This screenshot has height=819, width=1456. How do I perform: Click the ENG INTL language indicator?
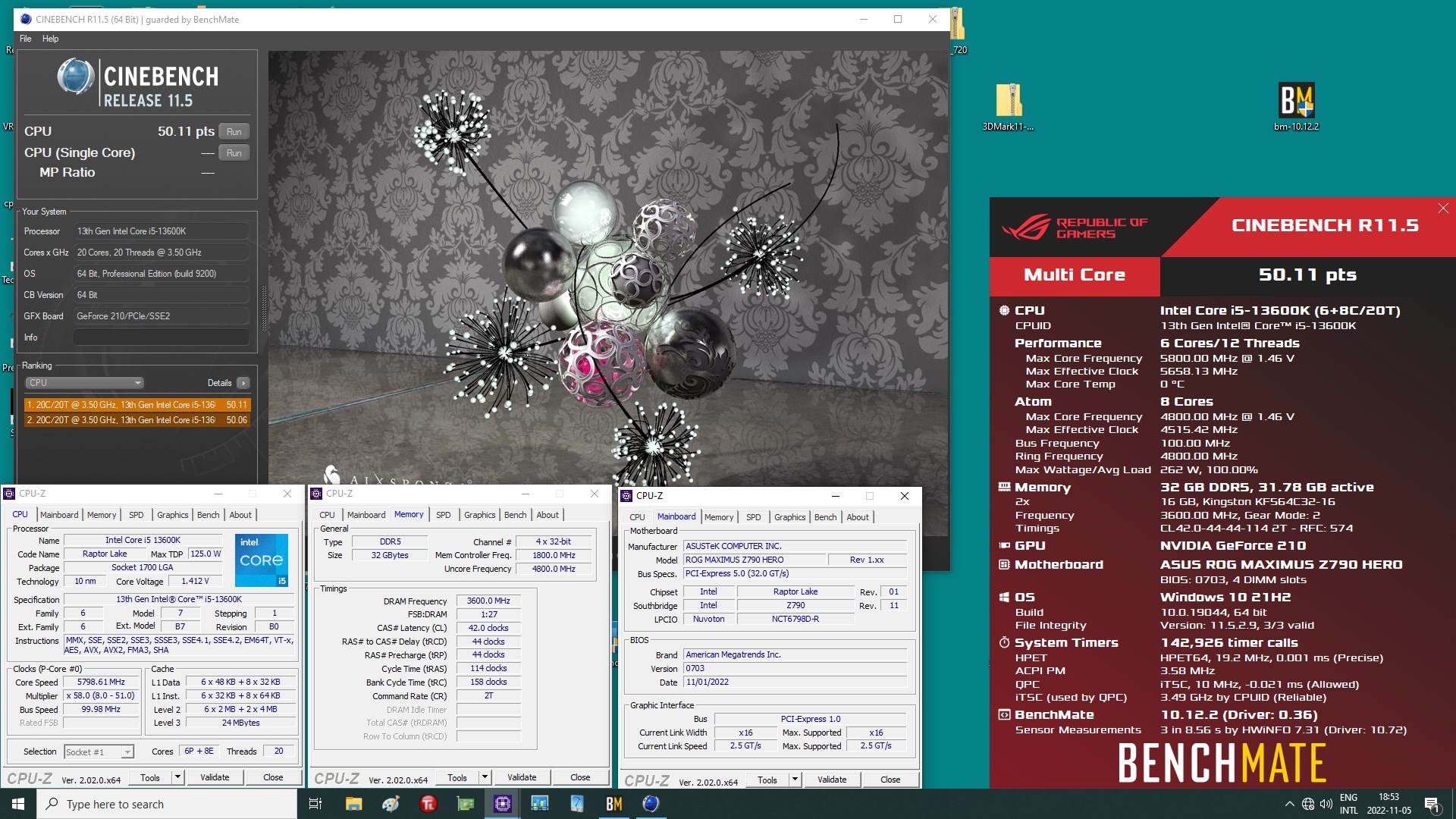pos(1349,804)
